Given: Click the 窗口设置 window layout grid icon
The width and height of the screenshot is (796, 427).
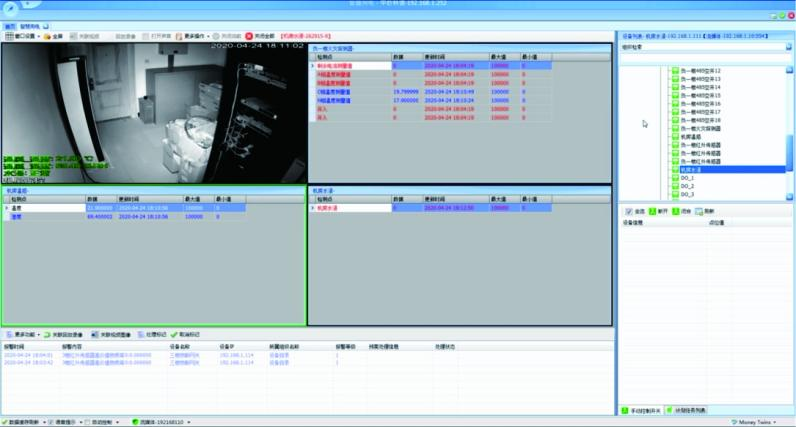Looking at the screenshot, I should (9, 36).
